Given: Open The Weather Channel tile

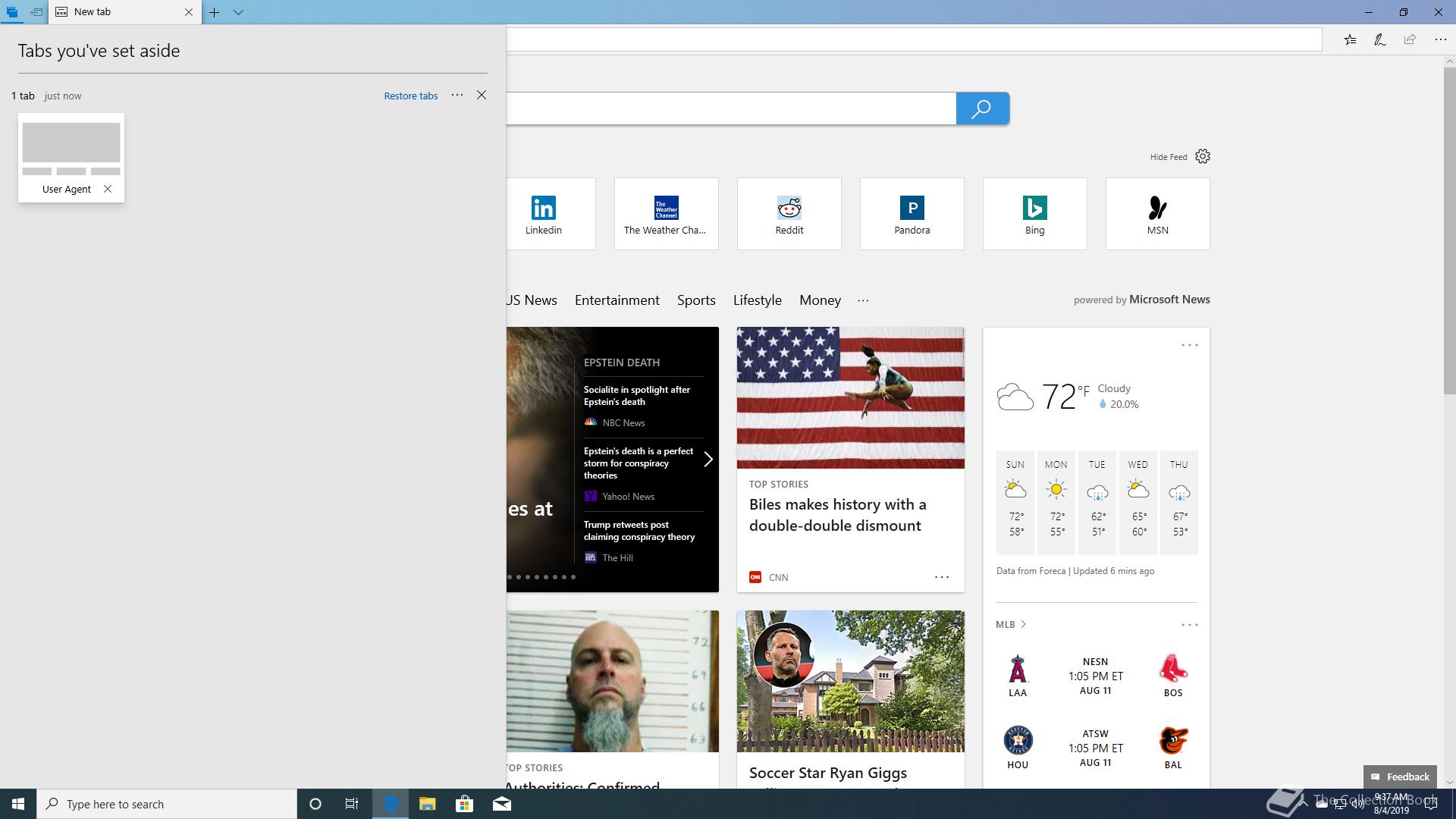Looking at the screenshot, I should coord(667,214).
